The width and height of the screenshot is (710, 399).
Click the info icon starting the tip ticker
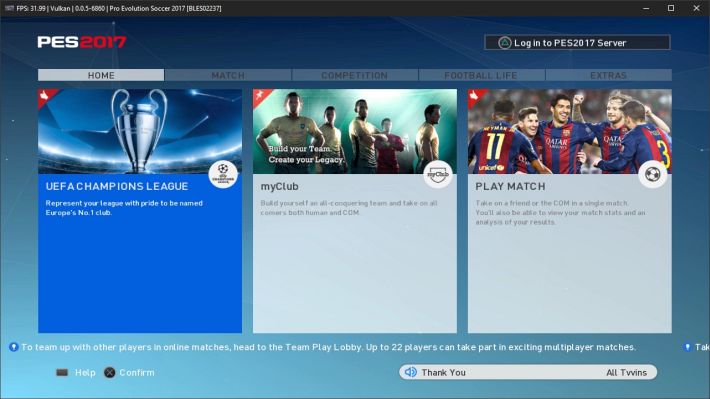point(14,347)
